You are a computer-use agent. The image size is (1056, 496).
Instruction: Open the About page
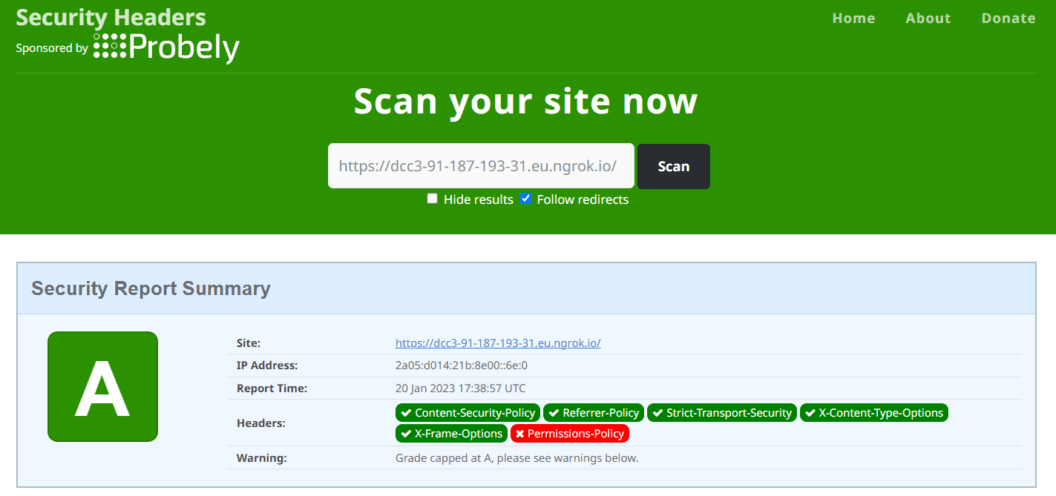(928, 18)
